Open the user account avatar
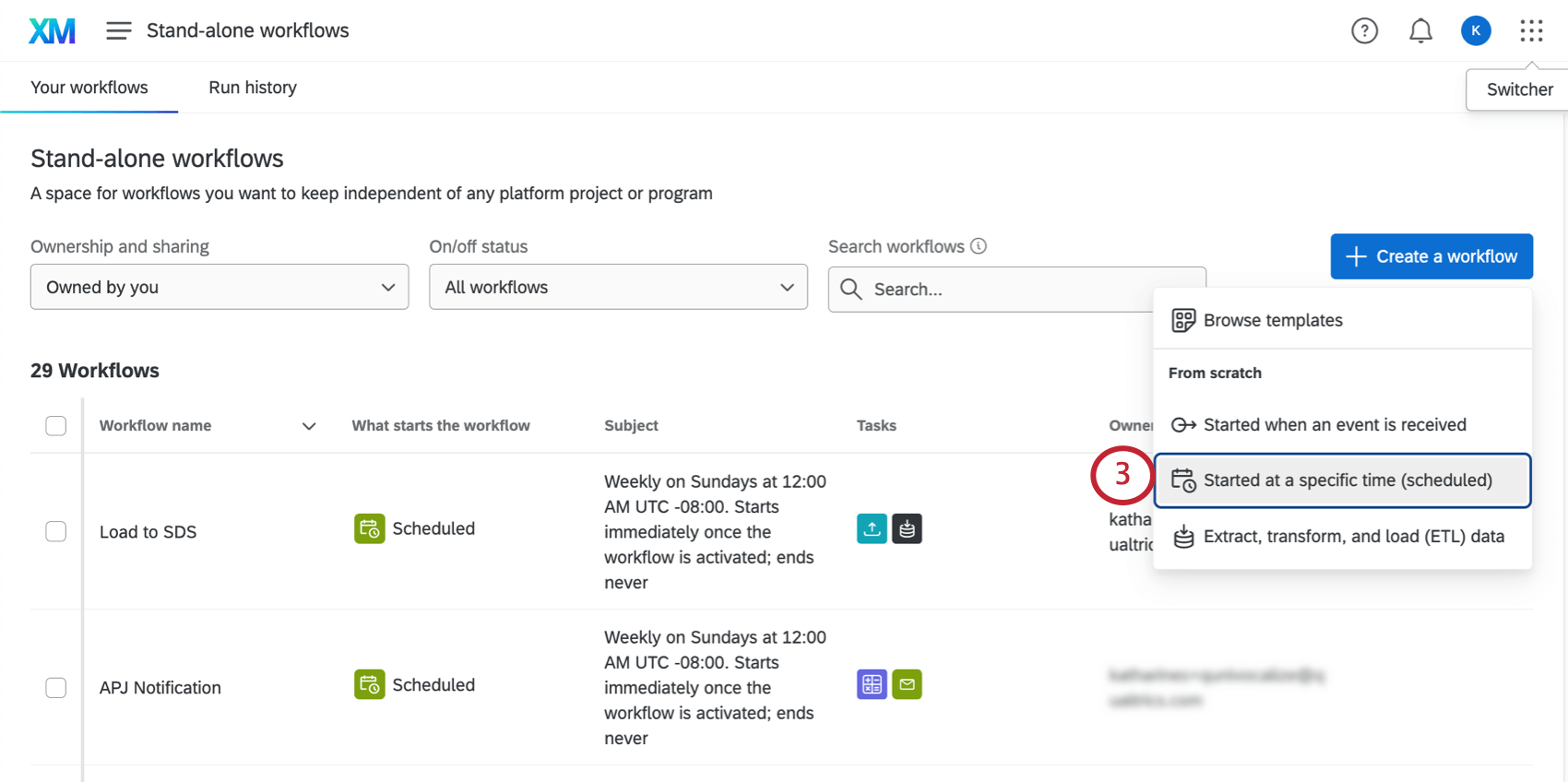1568x782 pixels. click(x=1476, y=31)
